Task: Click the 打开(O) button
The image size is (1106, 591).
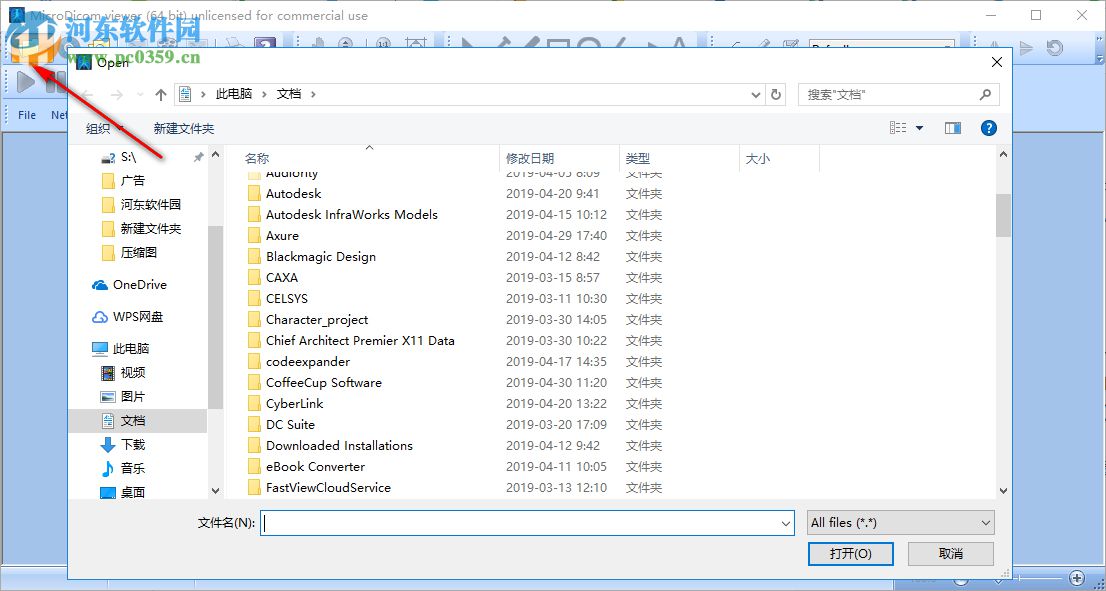Action: pos(850,554)
